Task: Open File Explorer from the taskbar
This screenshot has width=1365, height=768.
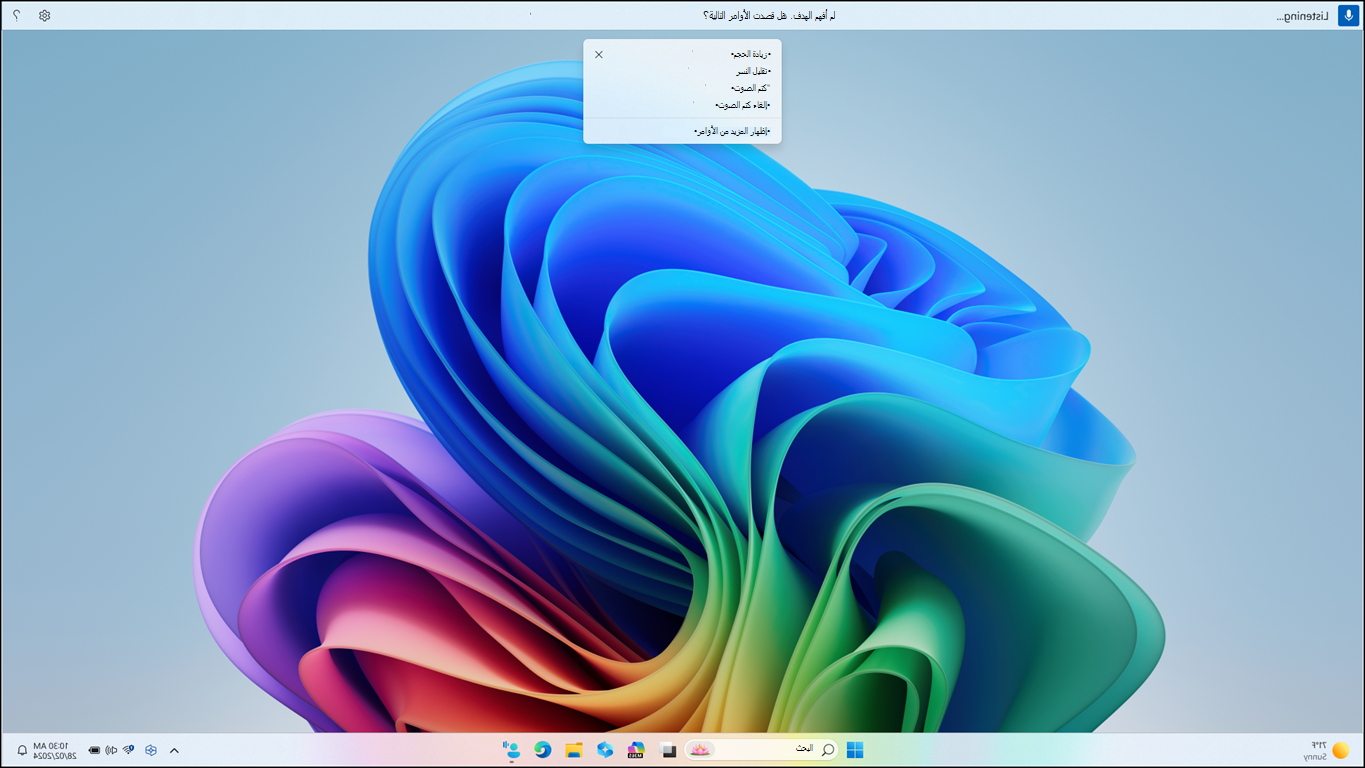Action: point(574,750)
